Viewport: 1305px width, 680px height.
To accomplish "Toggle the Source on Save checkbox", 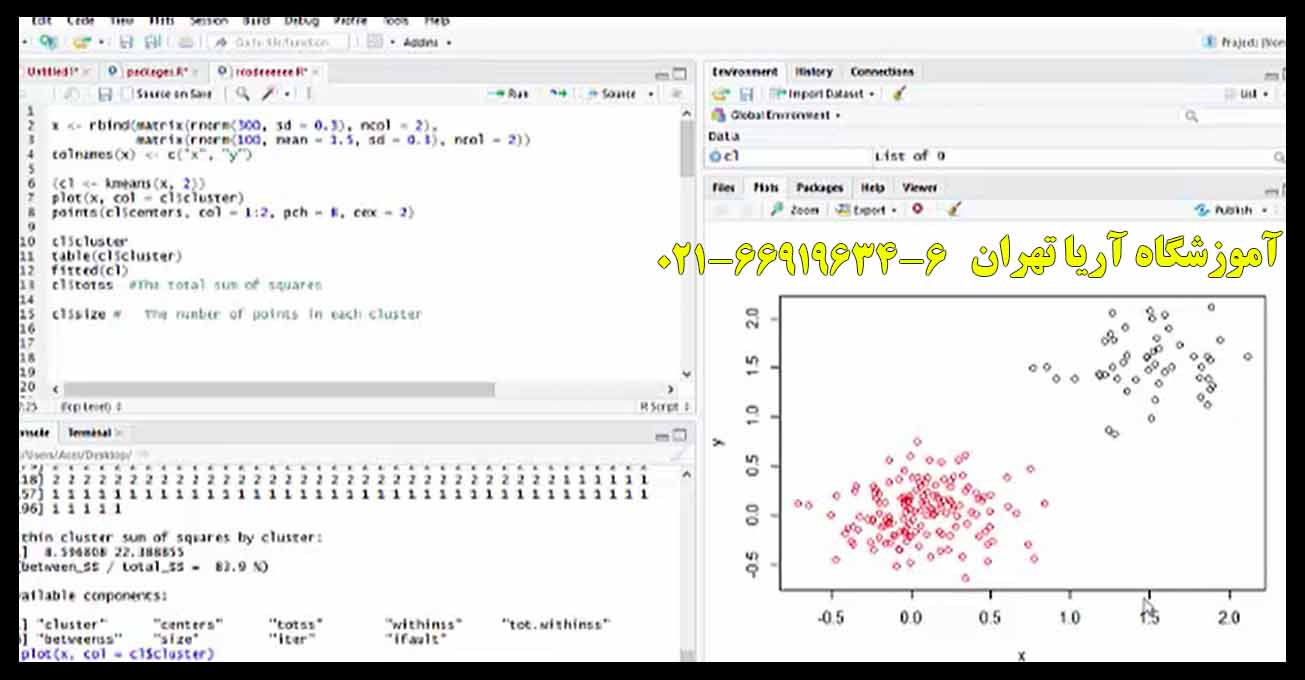I will click(x=128, y=94).
